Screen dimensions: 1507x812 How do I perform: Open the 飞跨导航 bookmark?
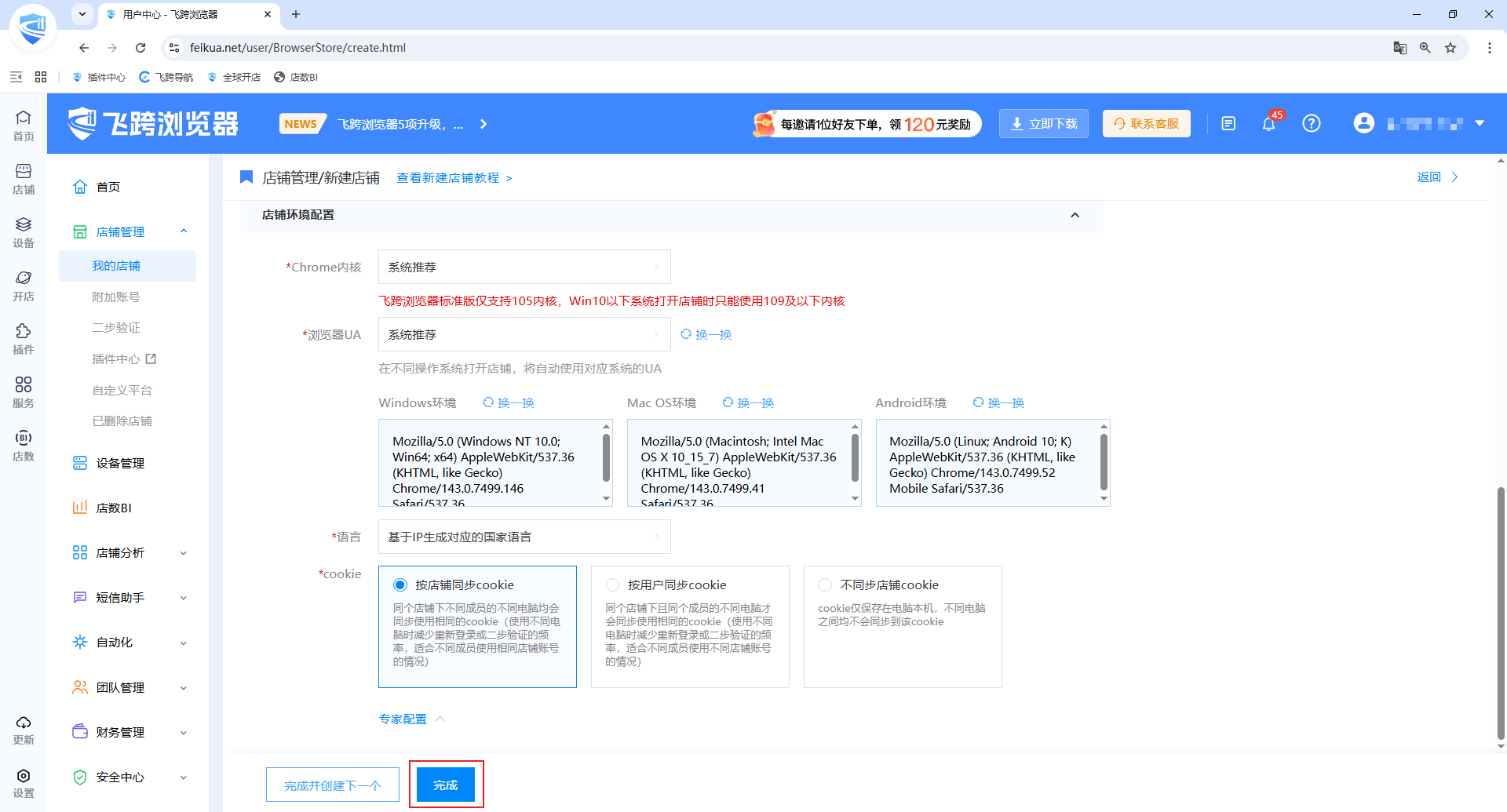click(166, 77)
